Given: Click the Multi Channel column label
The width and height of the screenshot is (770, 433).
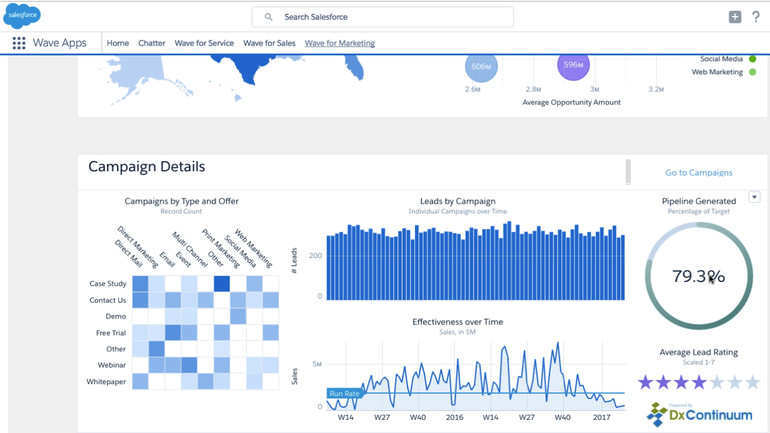Looking at the screenshot, I should point(190,249).
